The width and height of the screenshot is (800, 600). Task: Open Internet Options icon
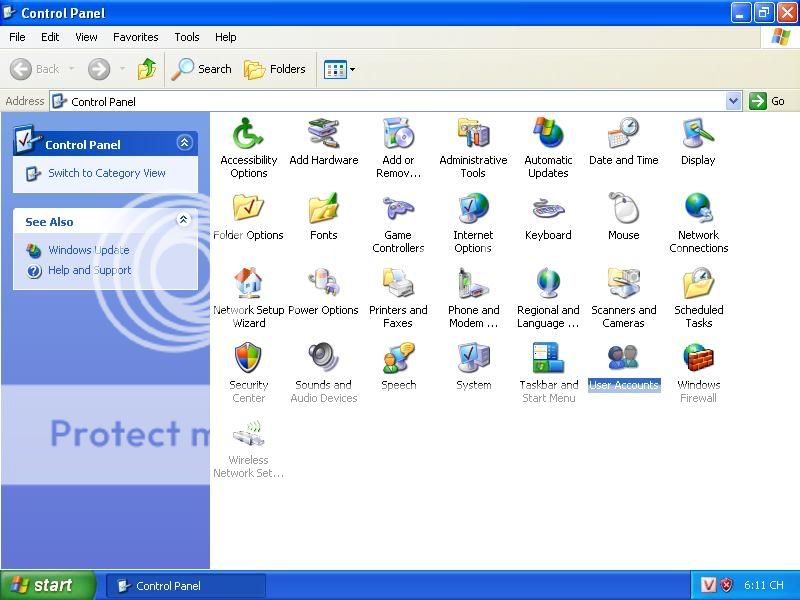tap(473, 223)
